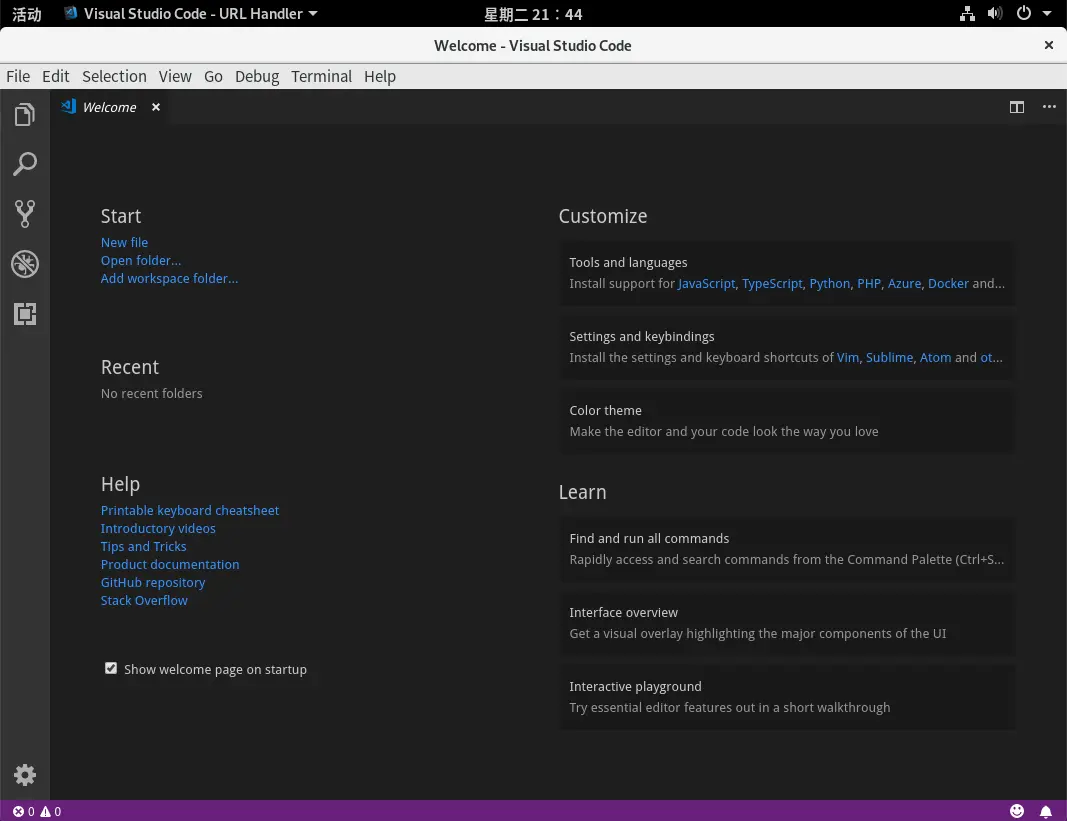The height and width of the screenshot is (821, 1067).
Task: Click the errors and warnings status bar icon
Action: click(x=35, y=811)
